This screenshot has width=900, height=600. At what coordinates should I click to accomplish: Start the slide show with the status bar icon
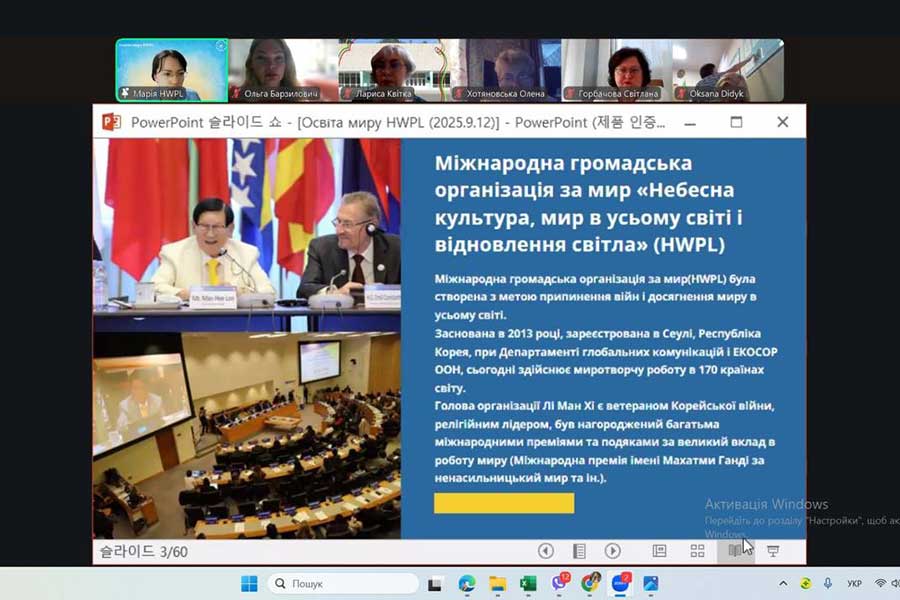[x=773, y=551]
